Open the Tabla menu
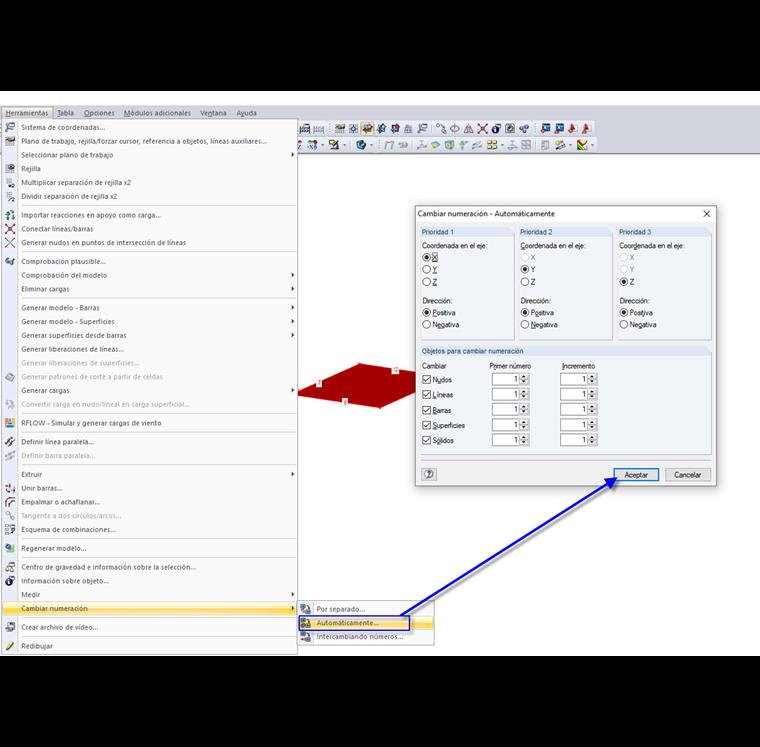This screenshot has width=760, height=747. click(65, 113)
